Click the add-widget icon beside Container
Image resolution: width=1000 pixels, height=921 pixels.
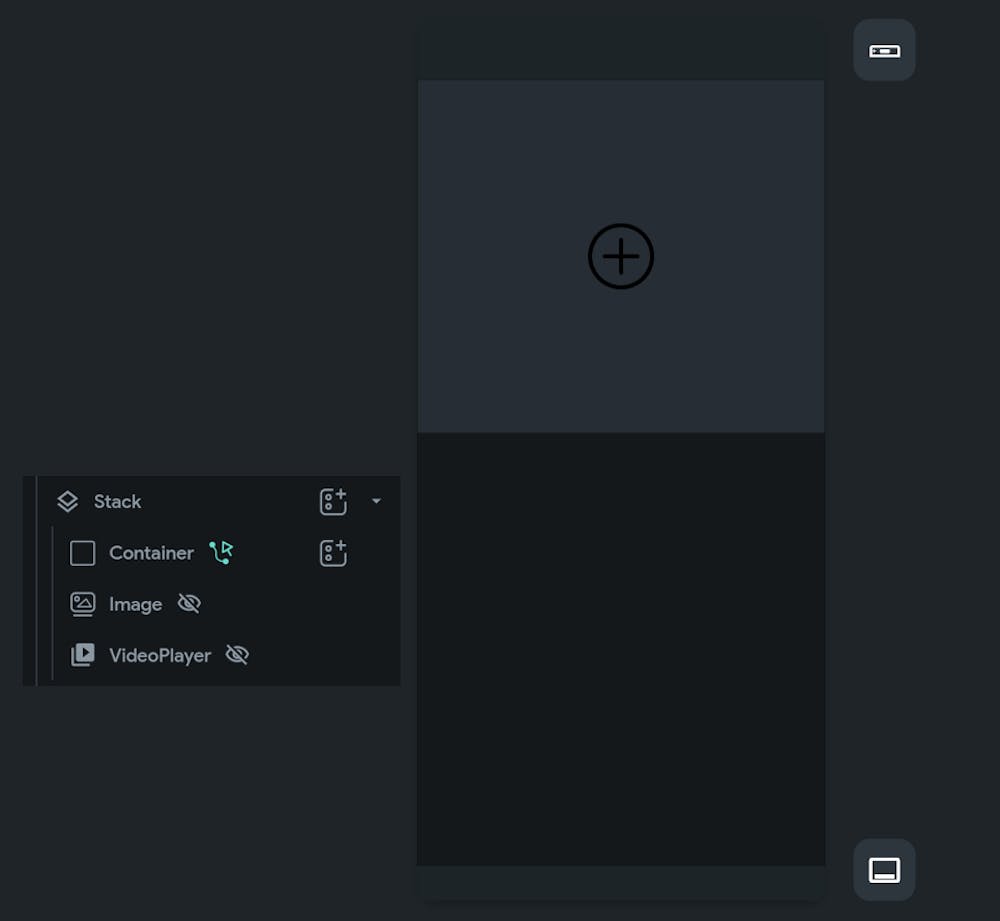tap(333, 552)
